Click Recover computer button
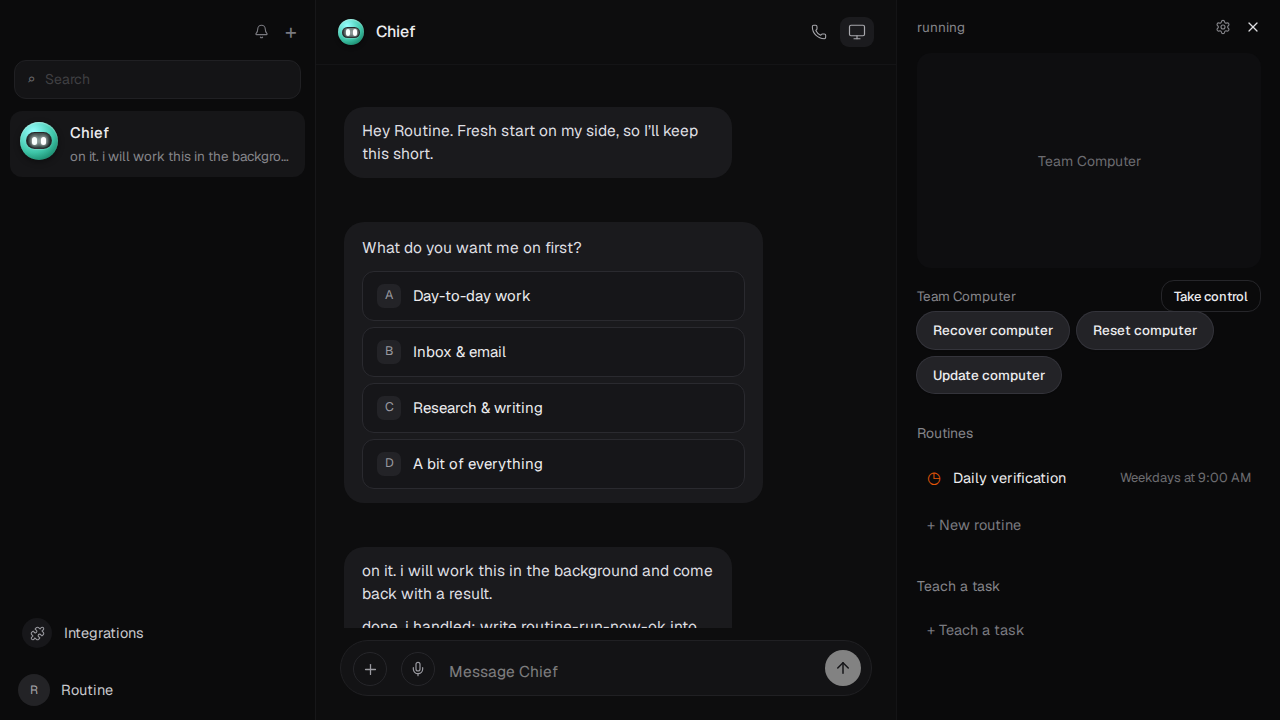The width and height of the screenshot is (1280, 720). tap(993, 330)
